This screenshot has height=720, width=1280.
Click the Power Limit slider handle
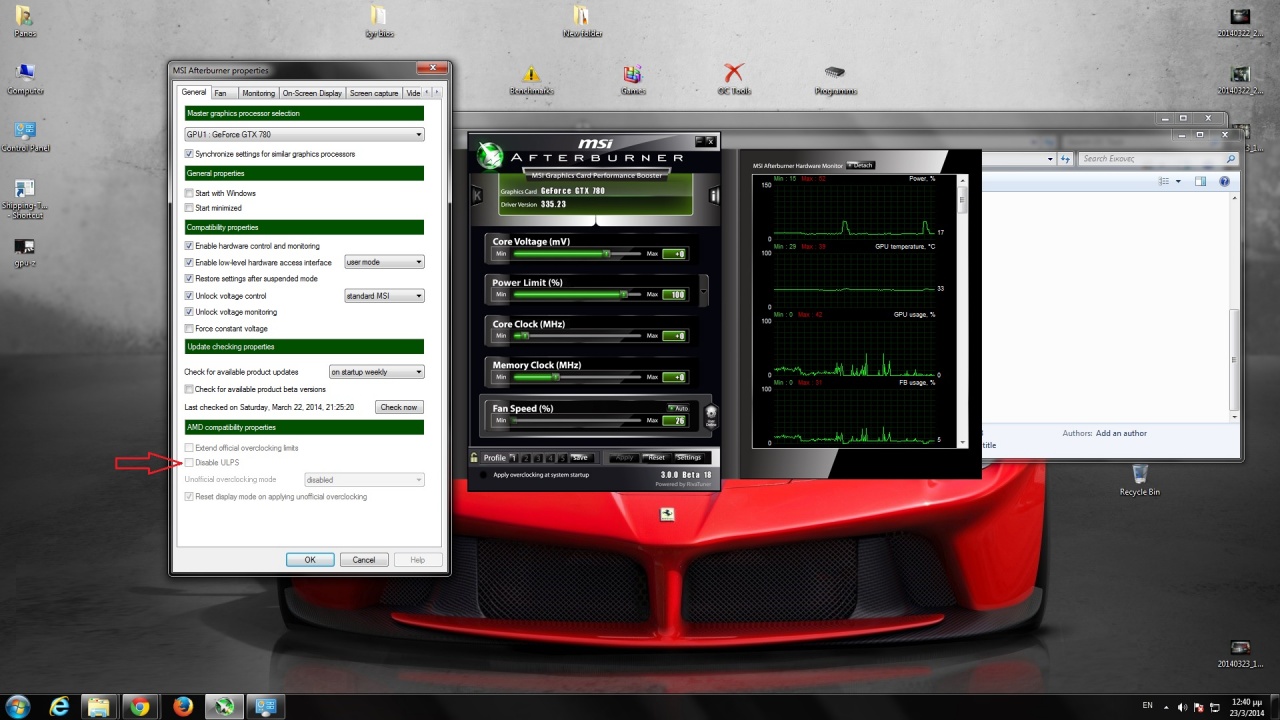pyautogui.click(x=623, y=294)
